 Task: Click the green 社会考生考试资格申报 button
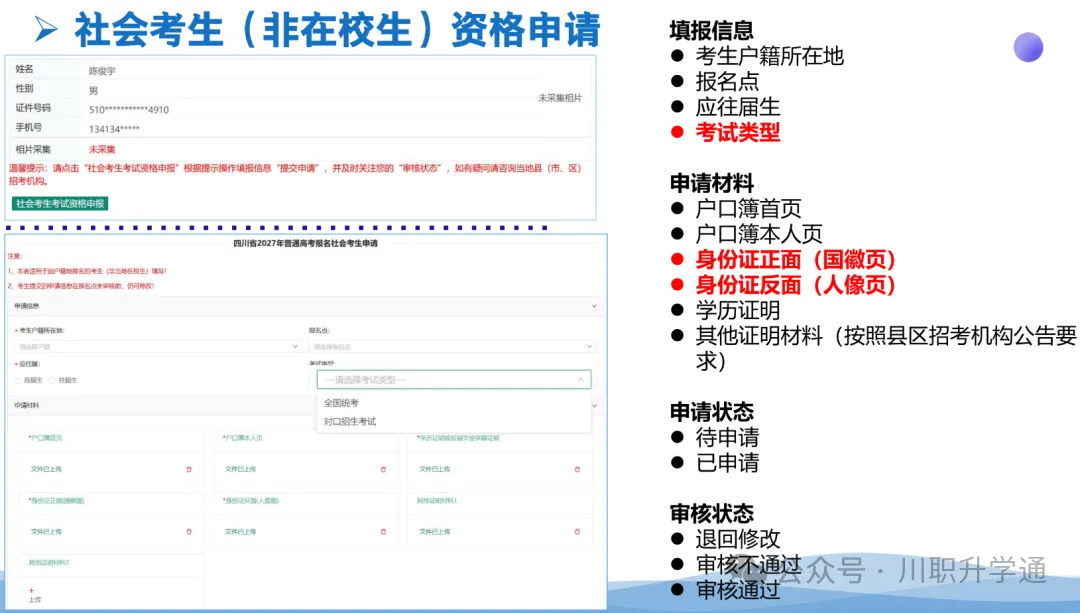coord(60,203)
